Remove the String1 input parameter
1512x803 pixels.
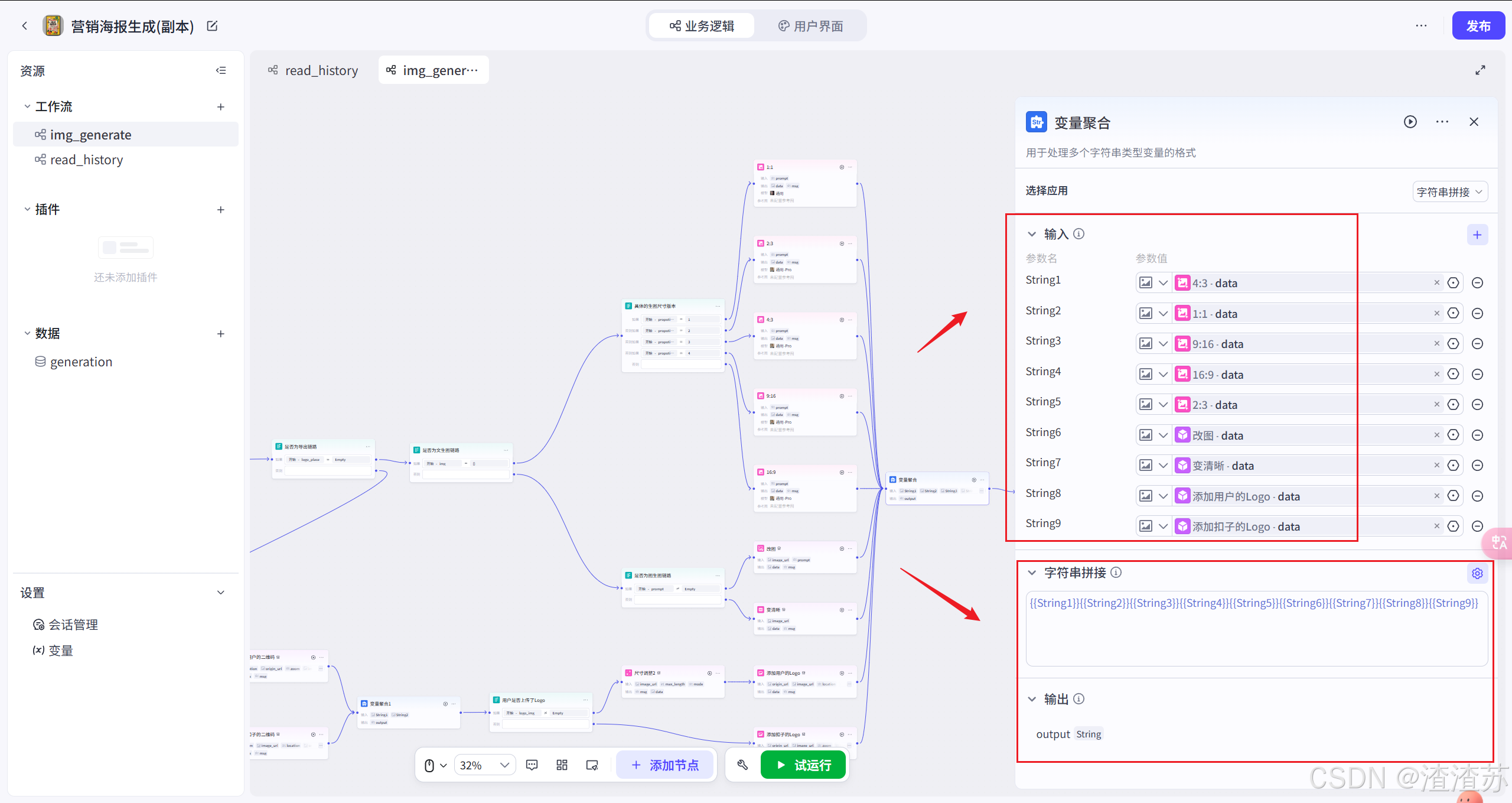coord(1477,283)
